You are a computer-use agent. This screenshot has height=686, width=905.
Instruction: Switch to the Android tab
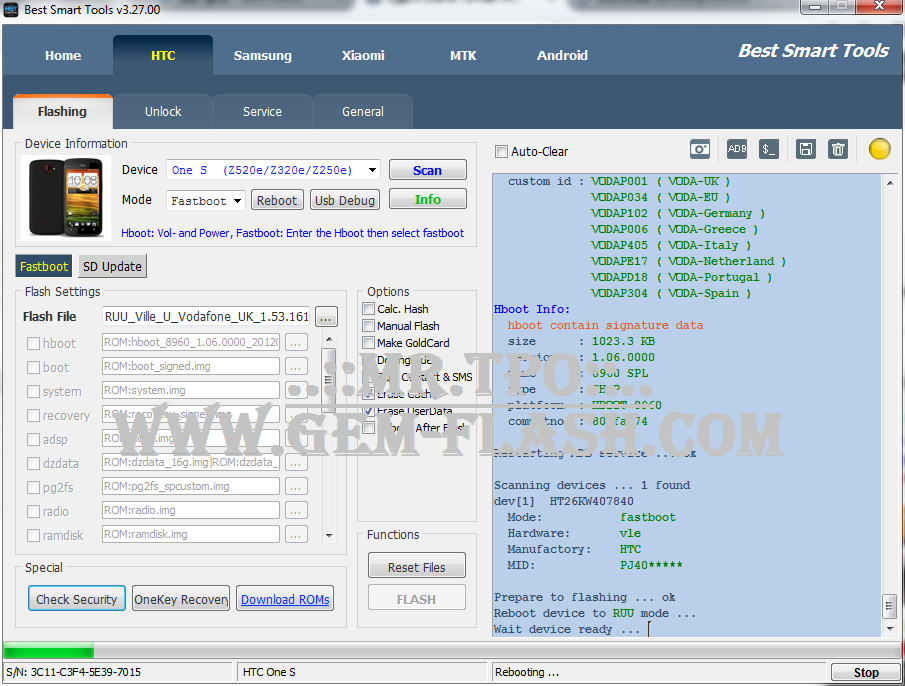click(x=562, y=55)
